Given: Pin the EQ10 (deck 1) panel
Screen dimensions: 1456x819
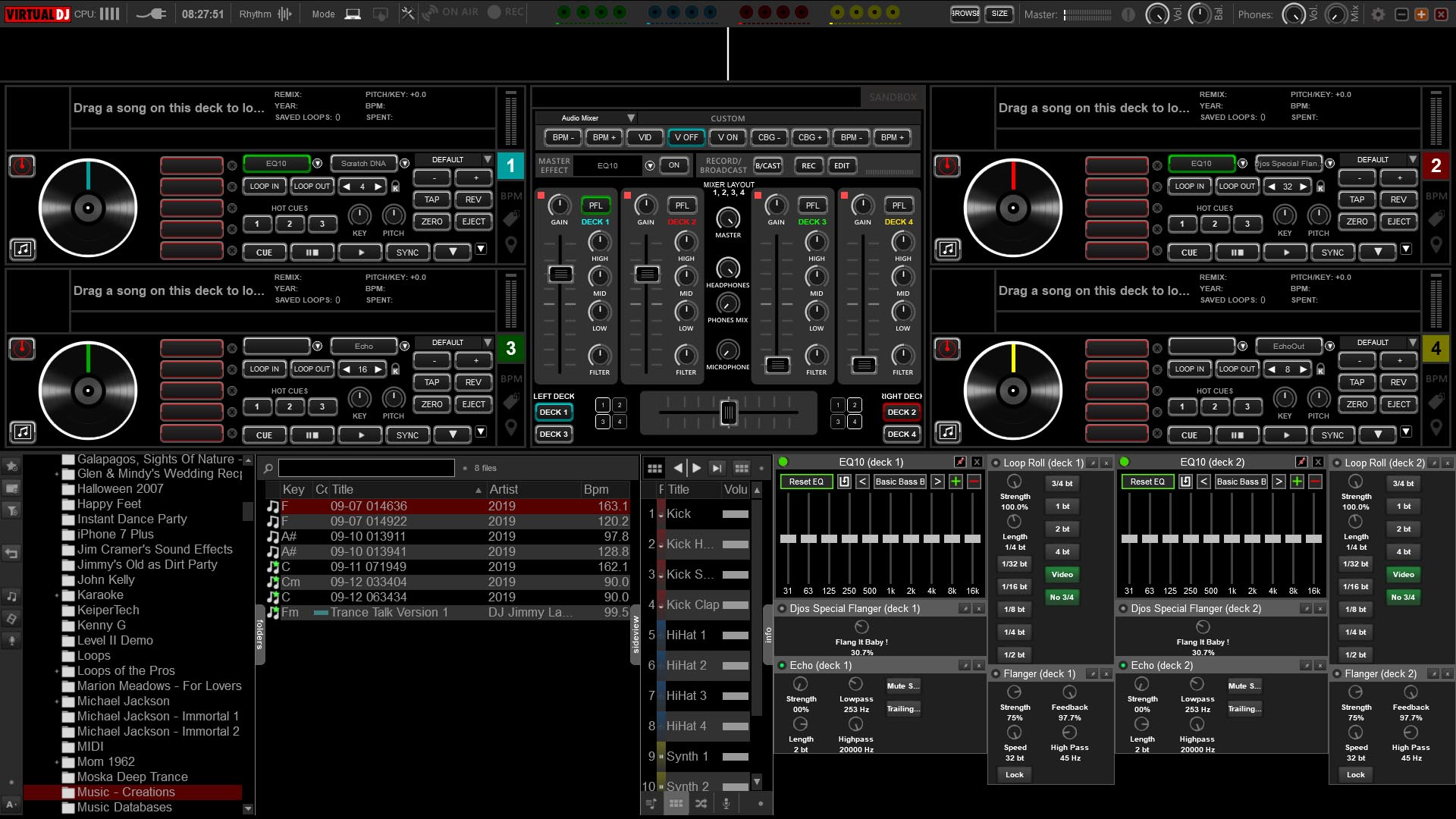Looking at the screenshot, I should [x=960, y=462].
